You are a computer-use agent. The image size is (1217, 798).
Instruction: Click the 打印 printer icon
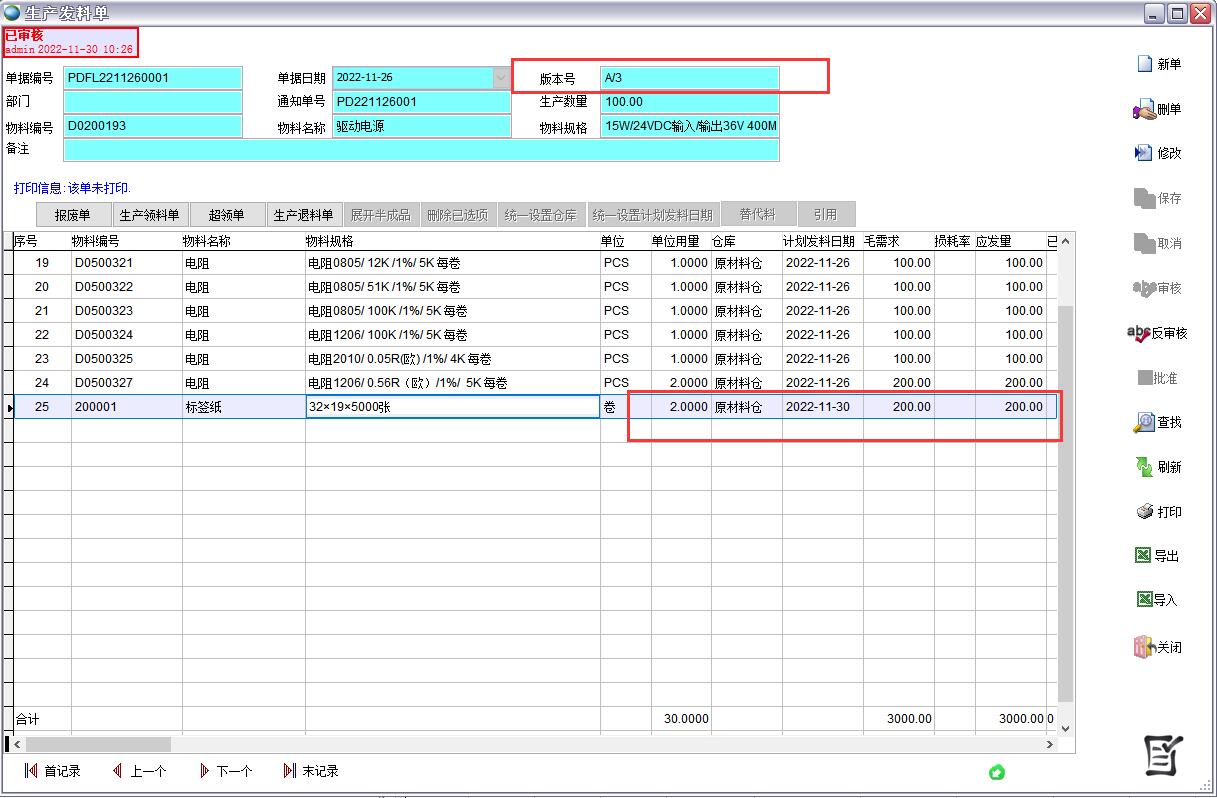[1145, 512]
